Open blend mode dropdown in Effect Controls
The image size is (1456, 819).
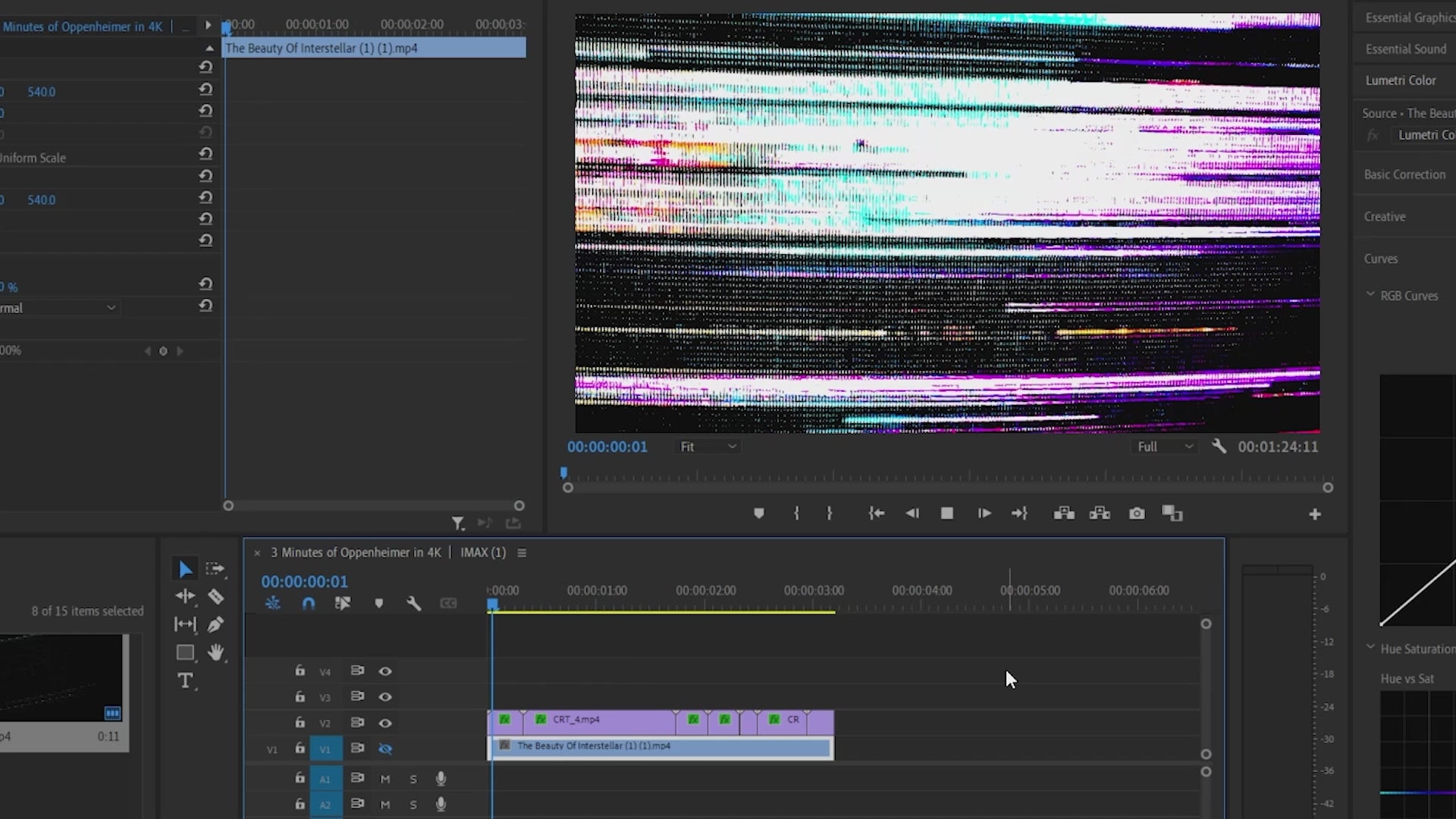[x=59, y=308]
